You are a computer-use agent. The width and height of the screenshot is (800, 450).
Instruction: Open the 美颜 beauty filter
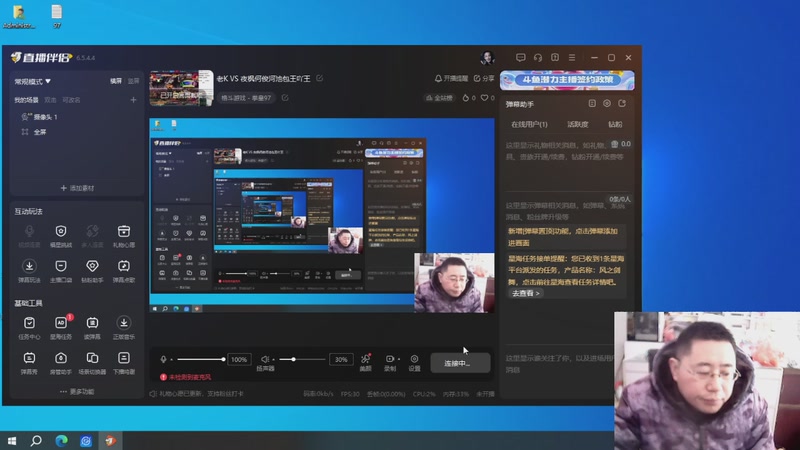click(x=366, y=362)
